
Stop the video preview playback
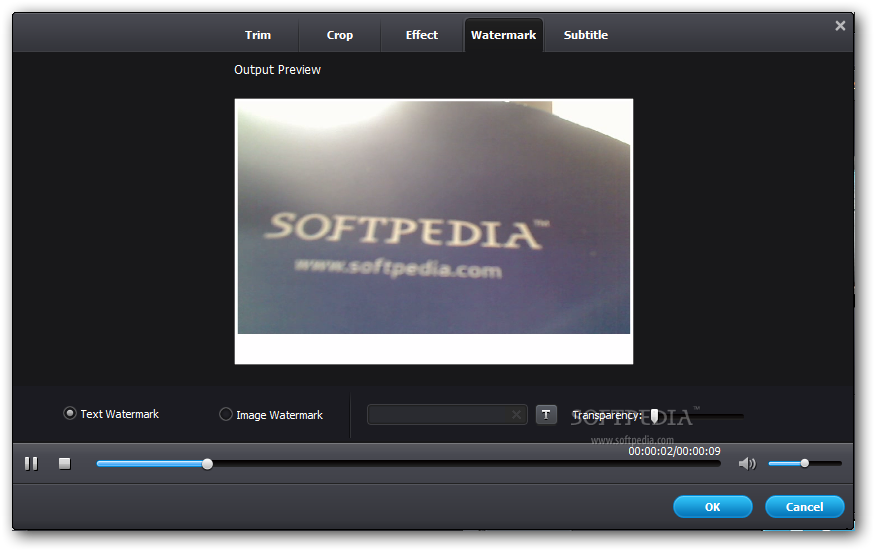pos(65,463)
